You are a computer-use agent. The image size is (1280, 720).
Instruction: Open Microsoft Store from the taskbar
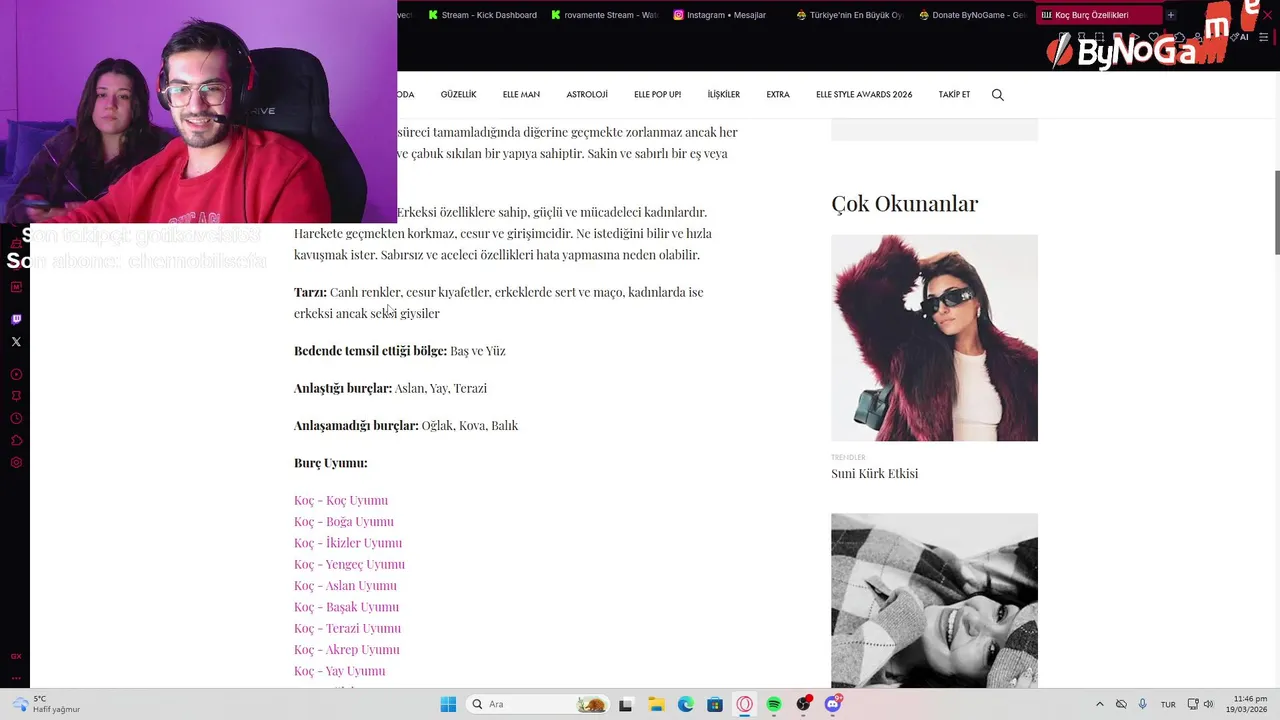tap(715, 704)
